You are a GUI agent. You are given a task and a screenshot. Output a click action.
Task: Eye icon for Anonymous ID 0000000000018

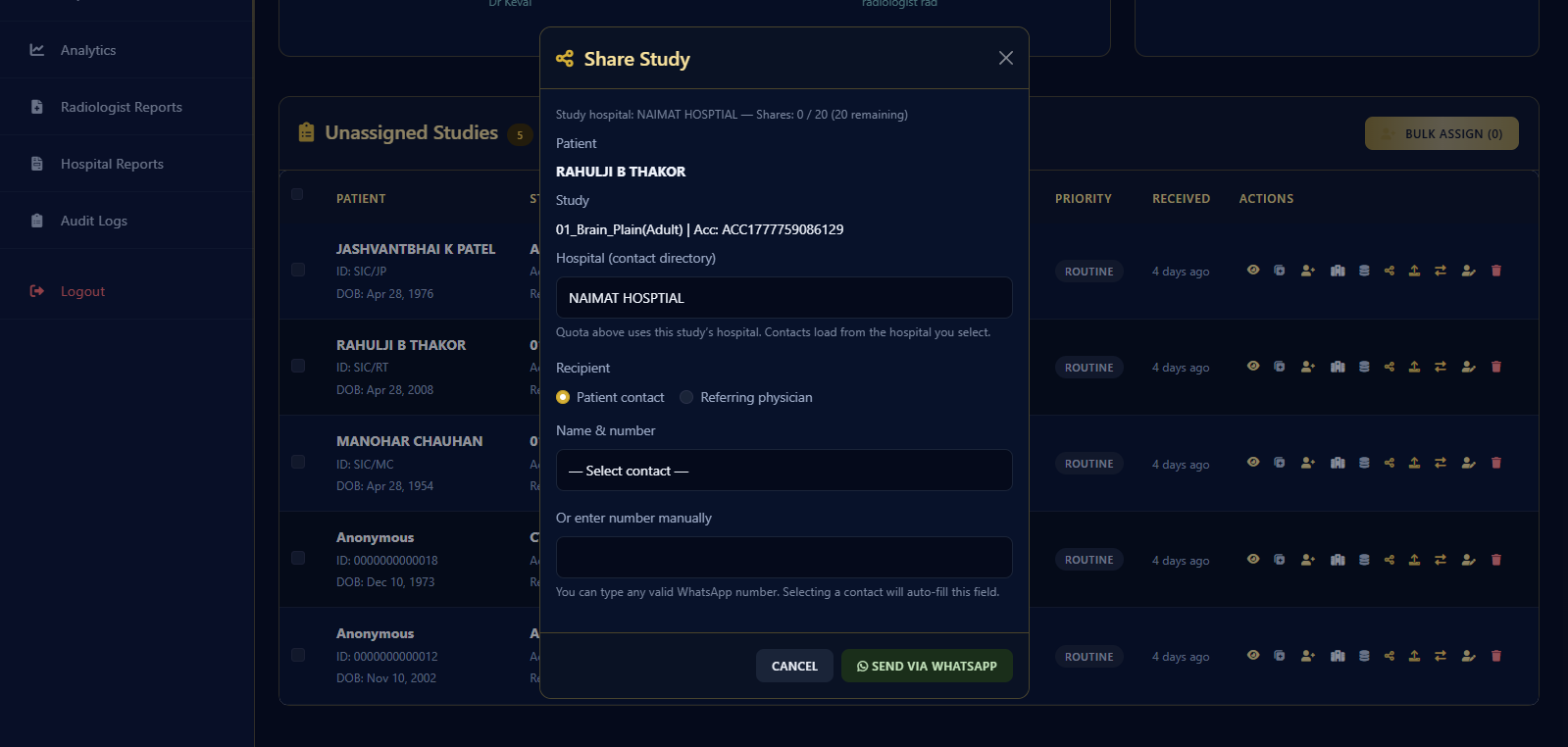pos(1253,560)
